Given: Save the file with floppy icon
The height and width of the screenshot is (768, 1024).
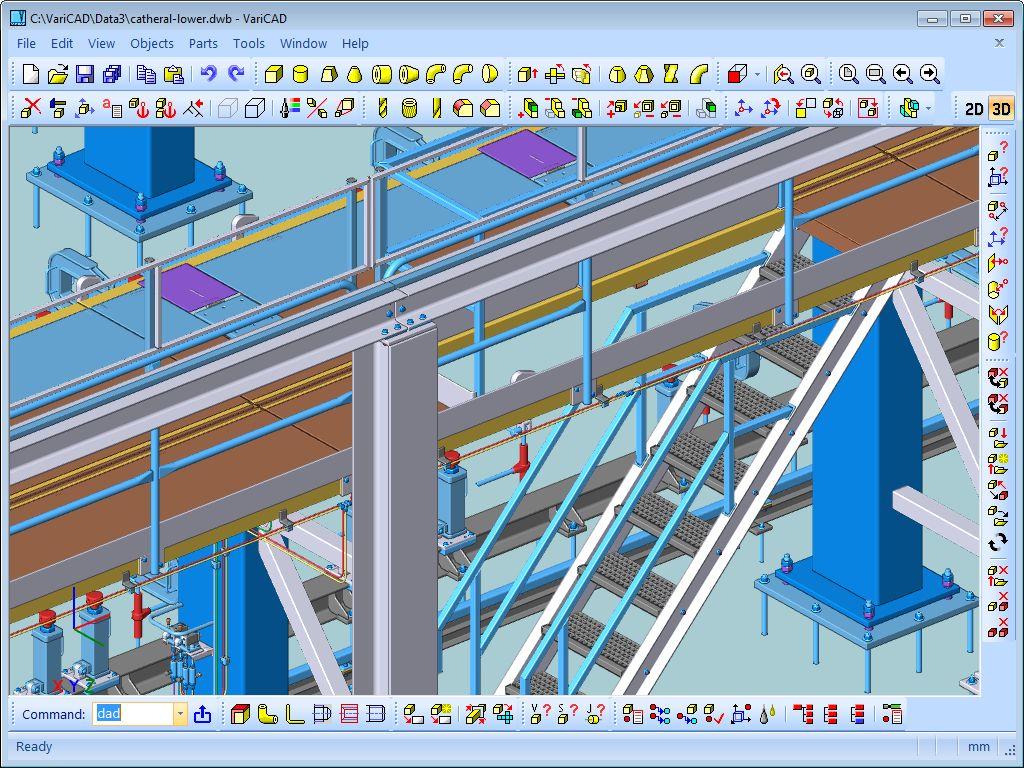Looking at the screenshot, I should (85, 74).
